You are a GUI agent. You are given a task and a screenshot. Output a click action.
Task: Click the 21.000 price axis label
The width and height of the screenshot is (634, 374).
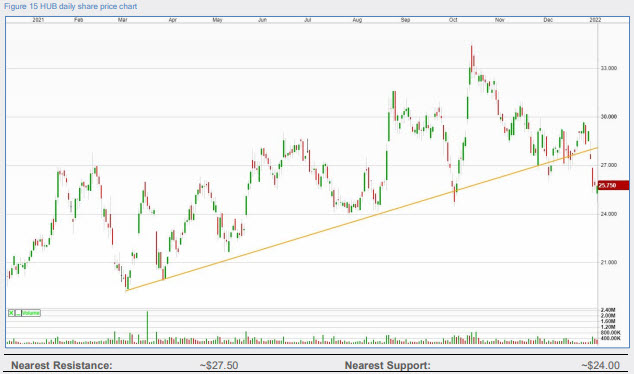[x=609, y=262]
